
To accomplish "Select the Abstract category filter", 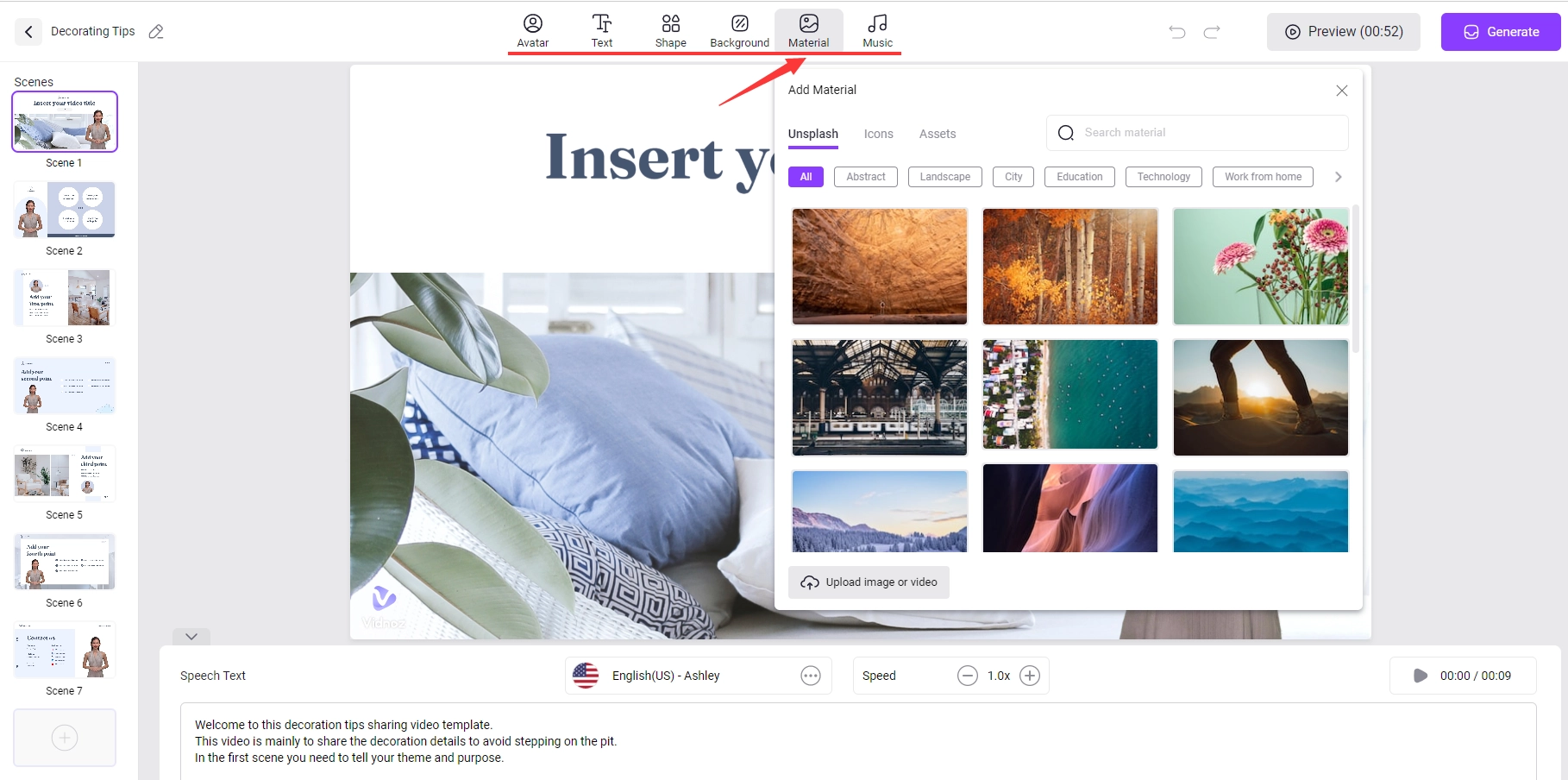I will (x=865, y=177).
